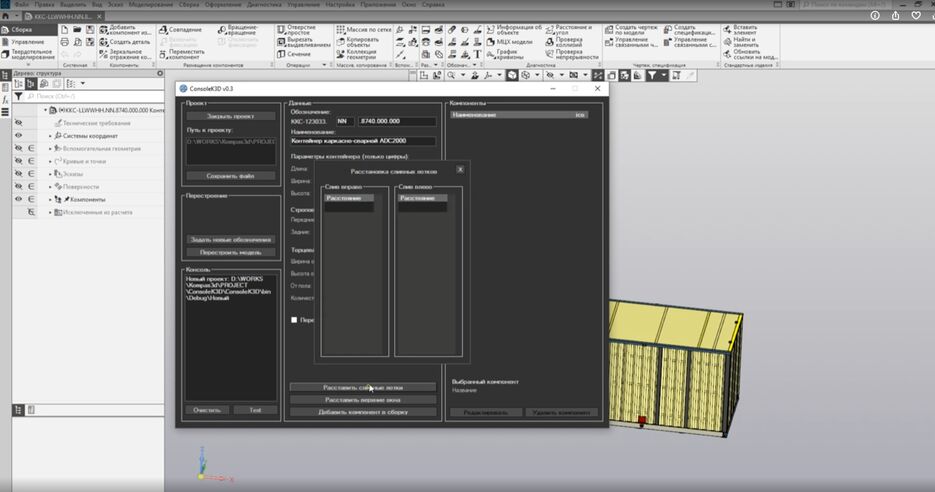Viewport: 935px width, 492px height.
Task: Click Коллекция геометрии tool
Action: click(x=357, y=54)
